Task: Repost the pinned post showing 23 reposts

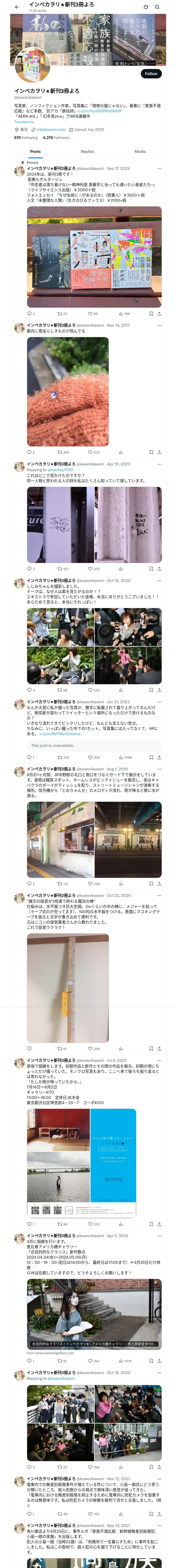Action: [x=62, y=314]
